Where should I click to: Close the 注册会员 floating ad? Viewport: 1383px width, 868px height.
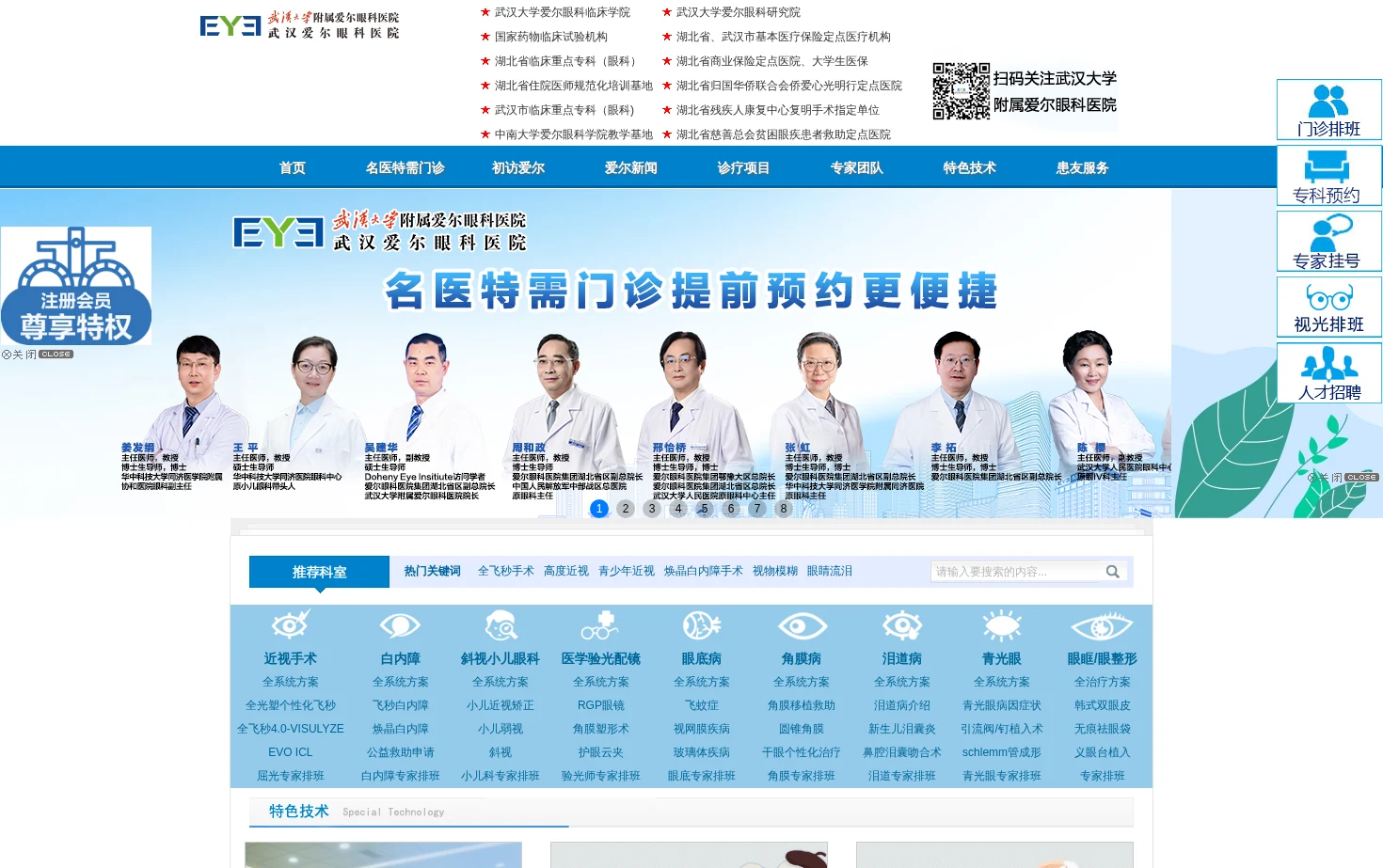tap(37, 355)
